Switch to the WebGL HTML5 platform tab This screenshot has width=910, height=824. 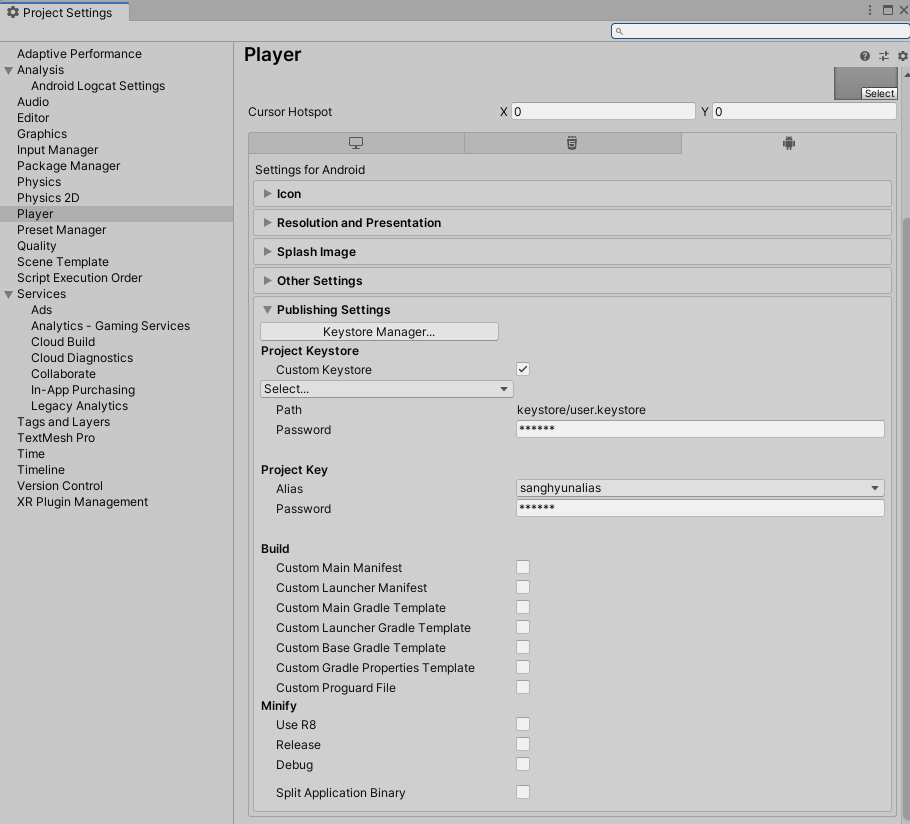pyautogui.click(x=572, y=143)
